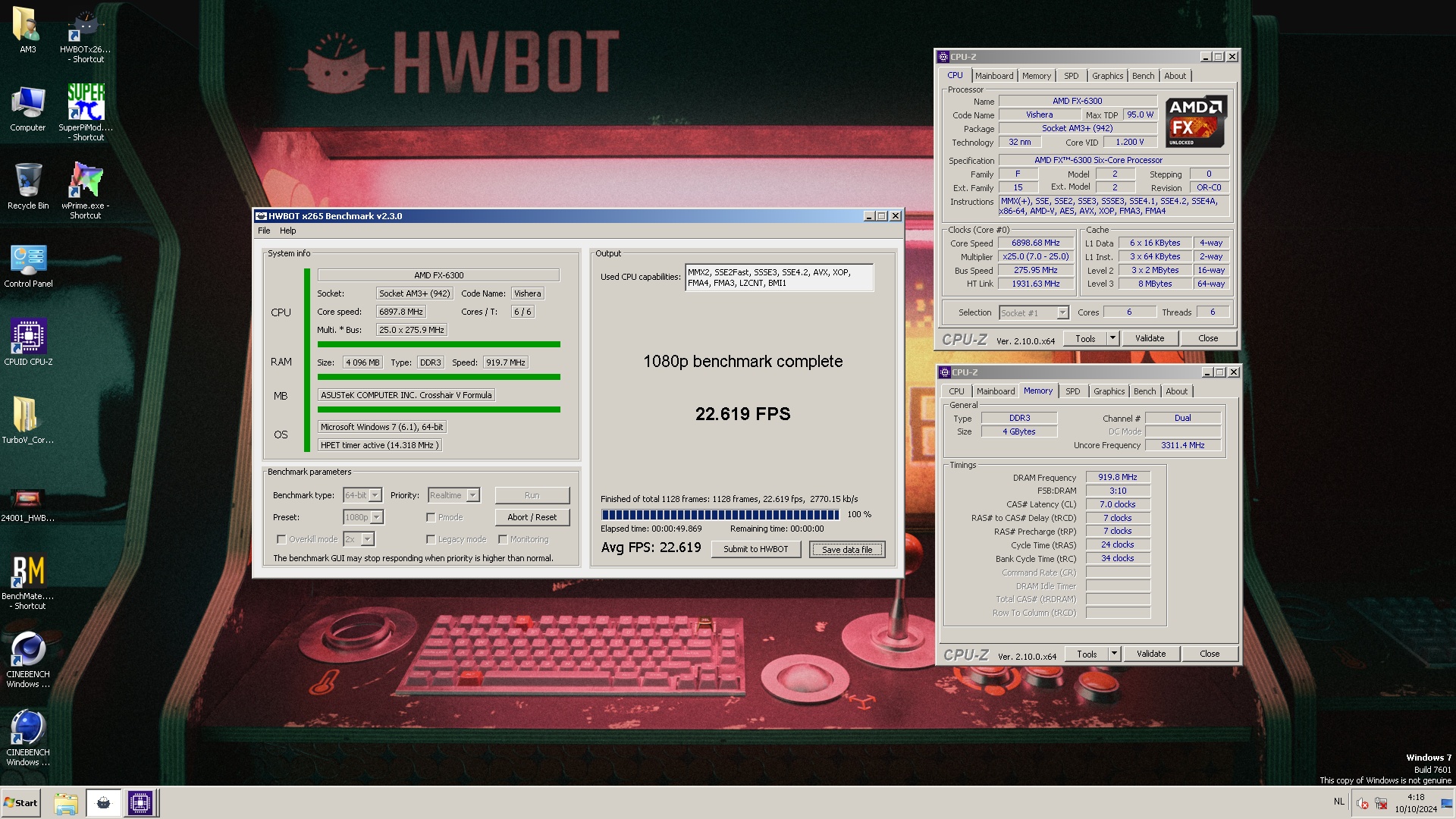Viewport: 1456px width, 819px height.
Task: Open the 24001_HWB file icon
Action: [27, 504]
